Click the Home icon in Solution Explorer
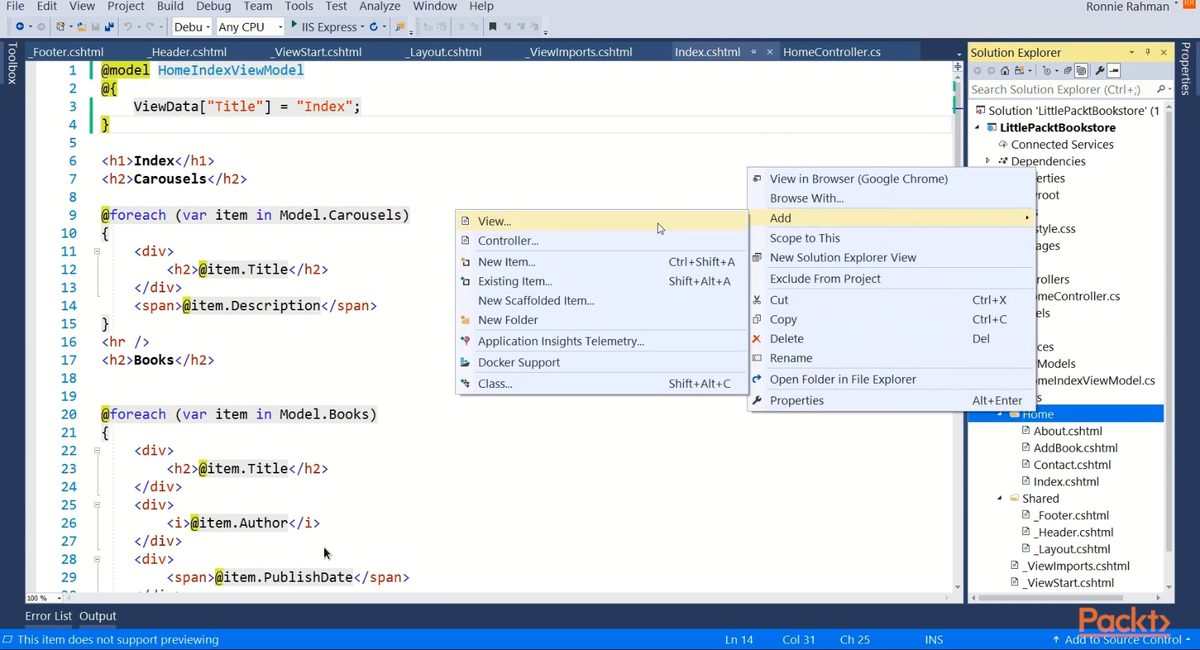This screenshot has width=1200, height=650. [1005, 71]
